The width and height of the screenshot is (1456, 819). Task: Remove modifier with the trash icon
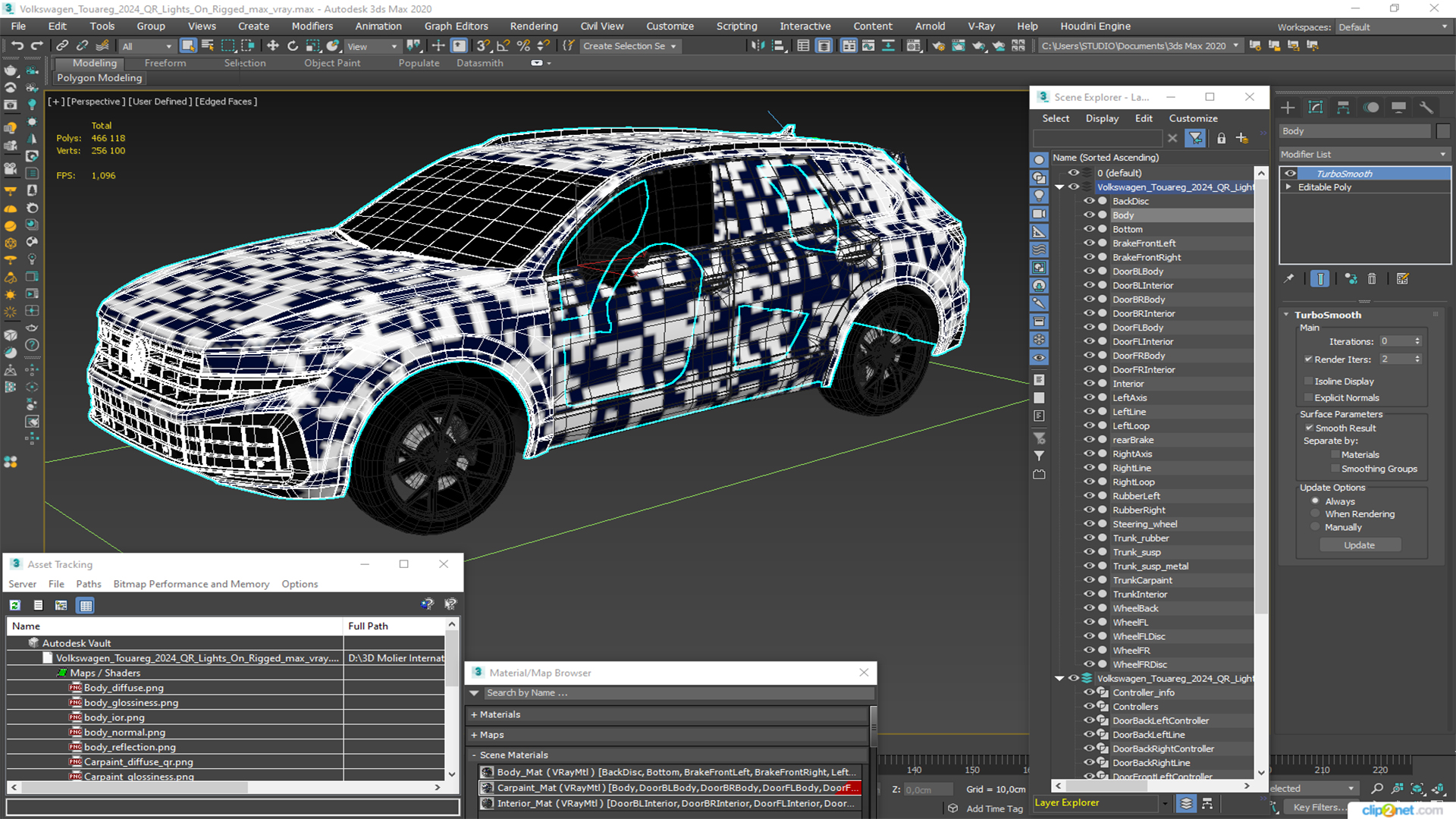pyautogui.click(x=1372, y=279)
